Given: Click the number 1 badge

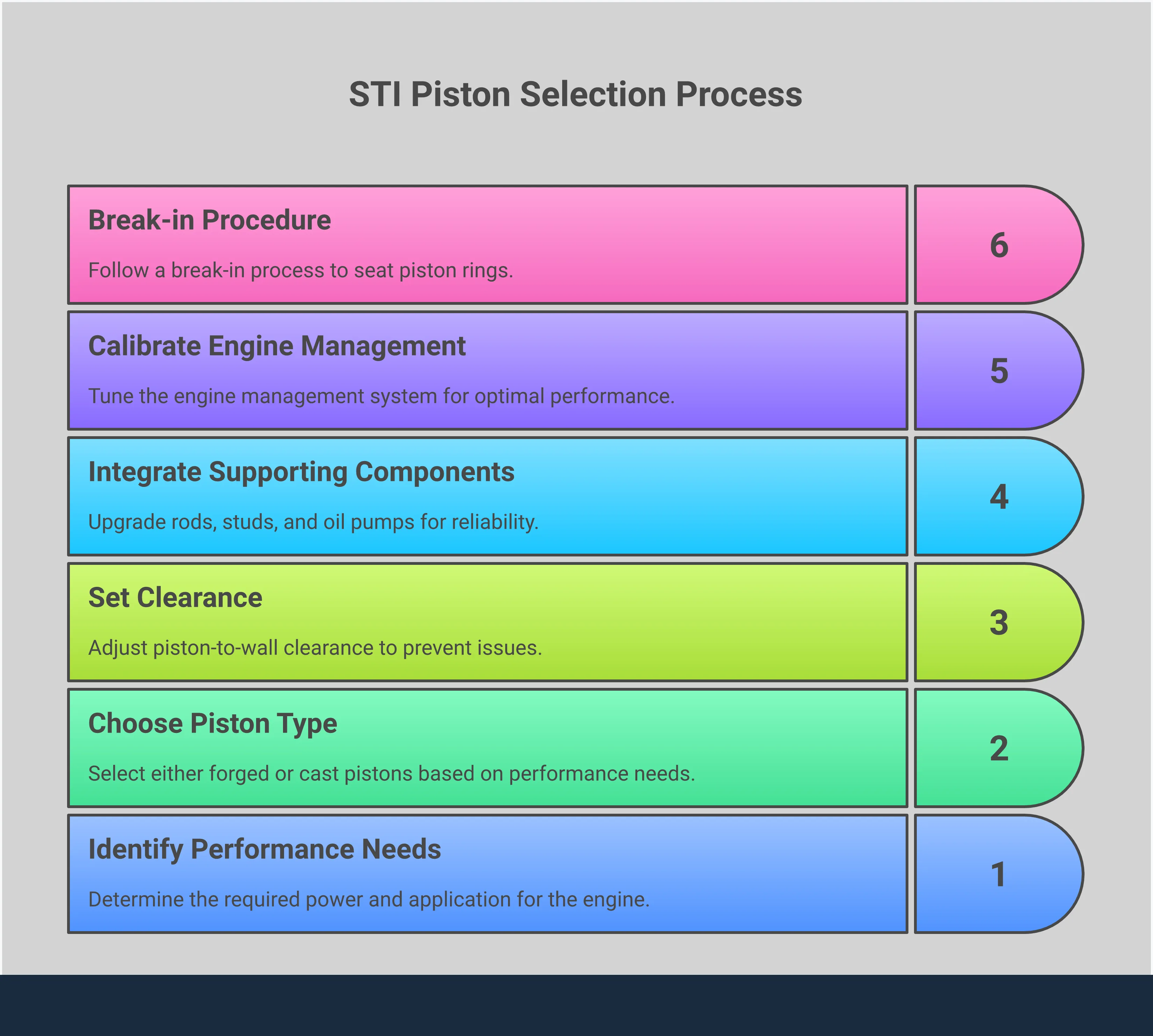Looking at the screenshot, I should point(998,874).
